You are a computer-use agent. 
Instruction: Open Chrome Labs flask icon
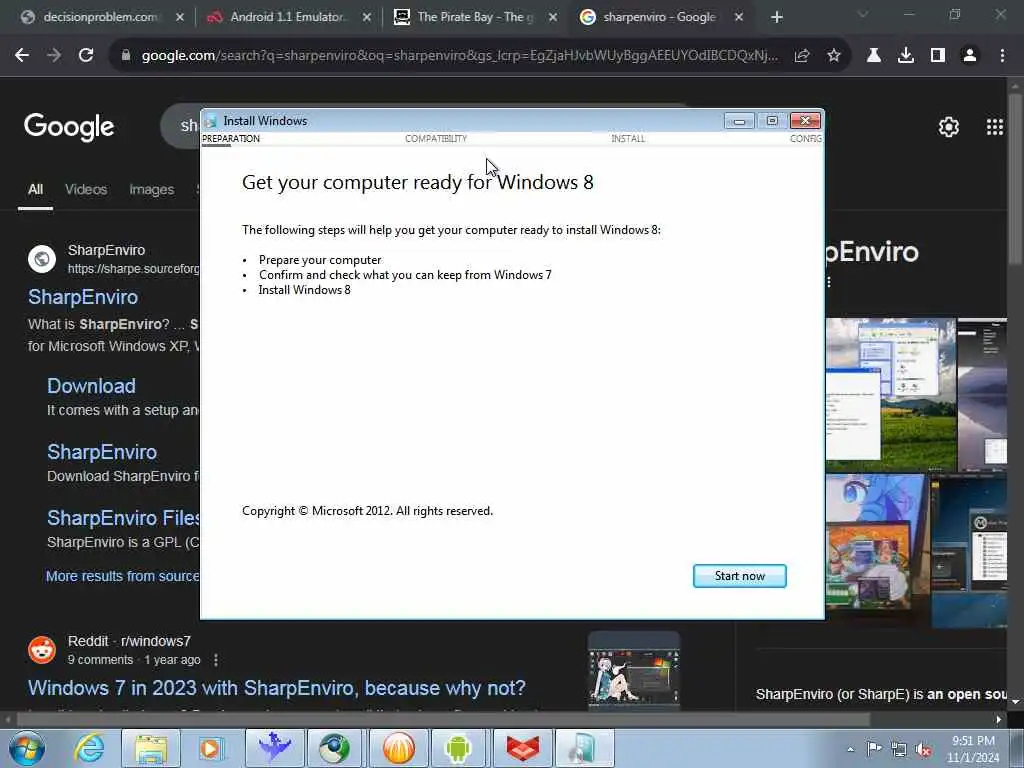tap(874, 56)
